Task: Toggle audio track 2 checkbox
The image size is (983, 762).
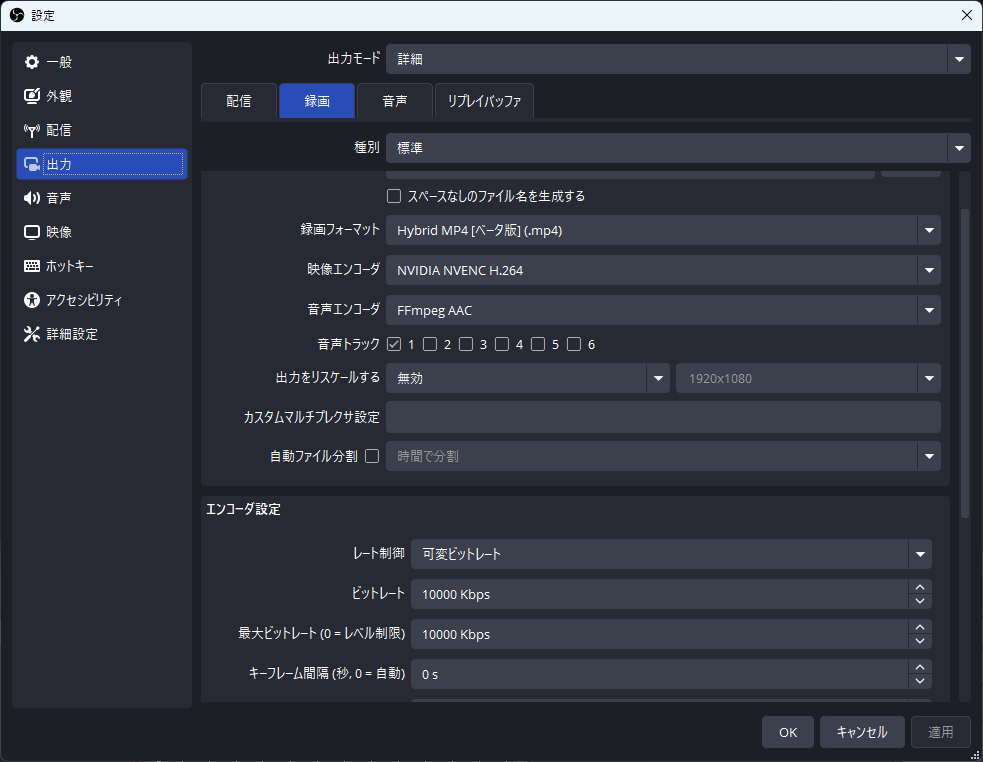Action: [430, 344]
